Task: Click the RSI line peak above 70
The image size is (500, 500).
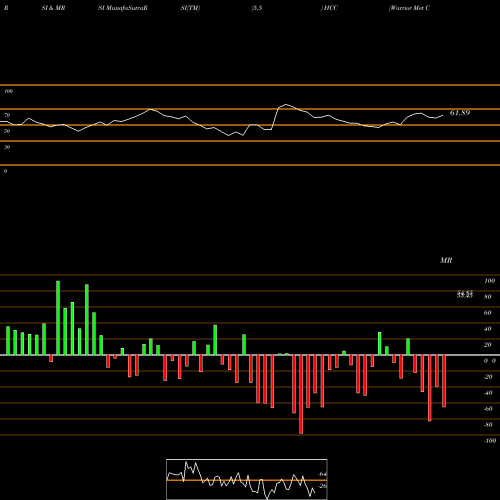Action: 286,104
